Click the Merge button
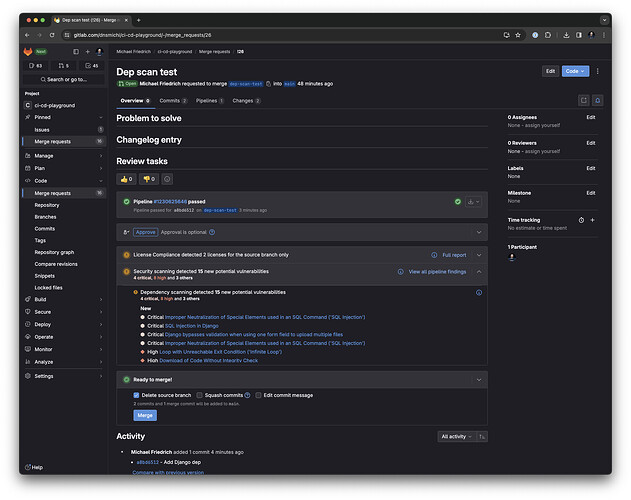631x500 pixels. point(145,415)
